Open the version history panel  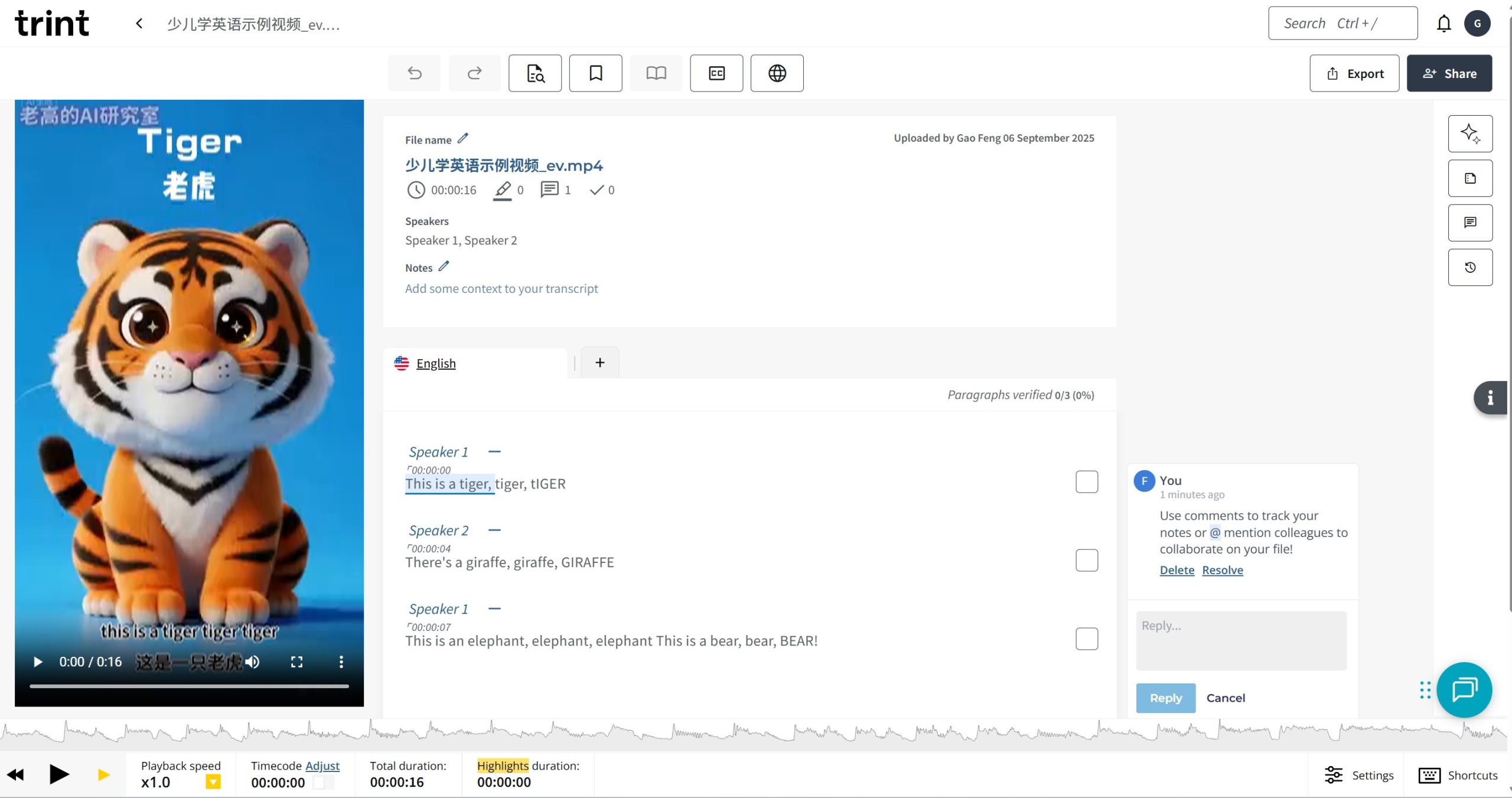[x=1469, y=268]
